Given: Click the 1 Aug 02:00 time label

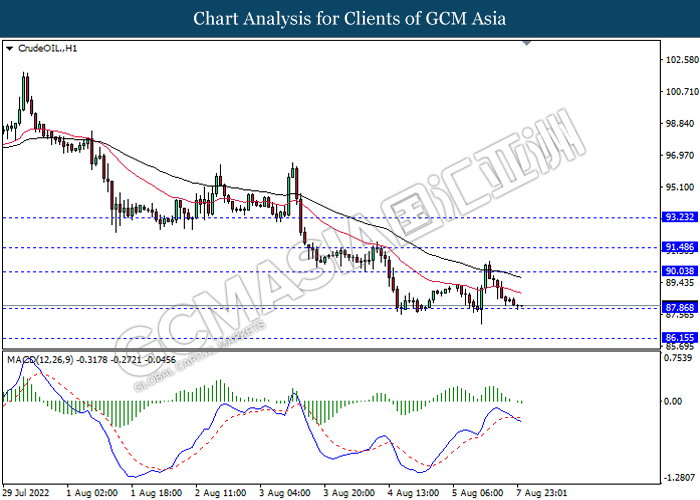Looking at the screenshot, I should coord(92,493).
